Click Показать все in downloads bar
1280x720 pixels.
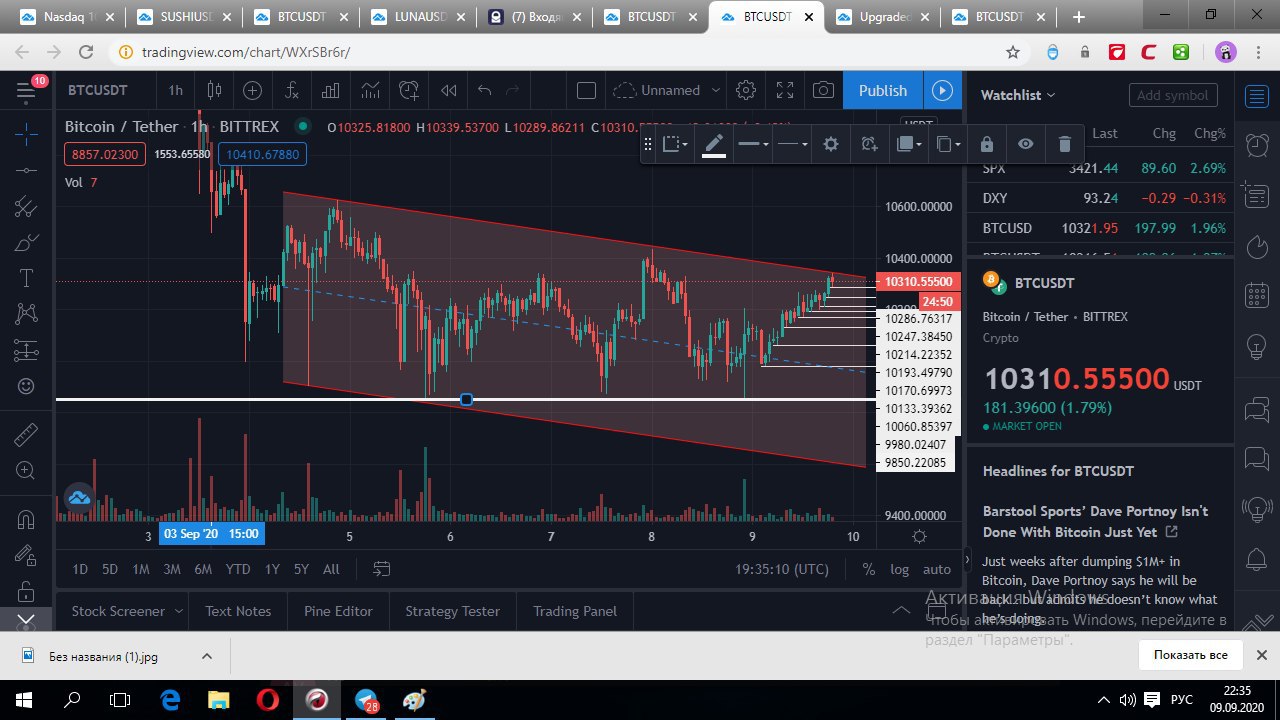coord(1190,656)
